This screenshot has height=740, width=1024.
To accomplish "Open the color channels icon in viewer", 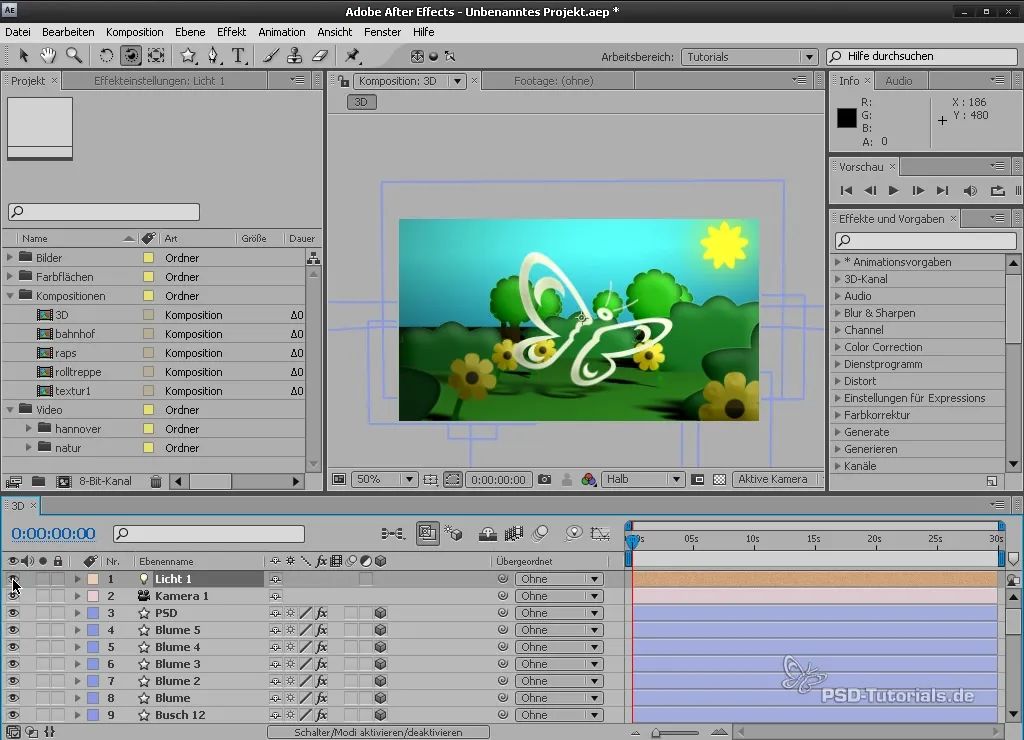I will point(588,479).
